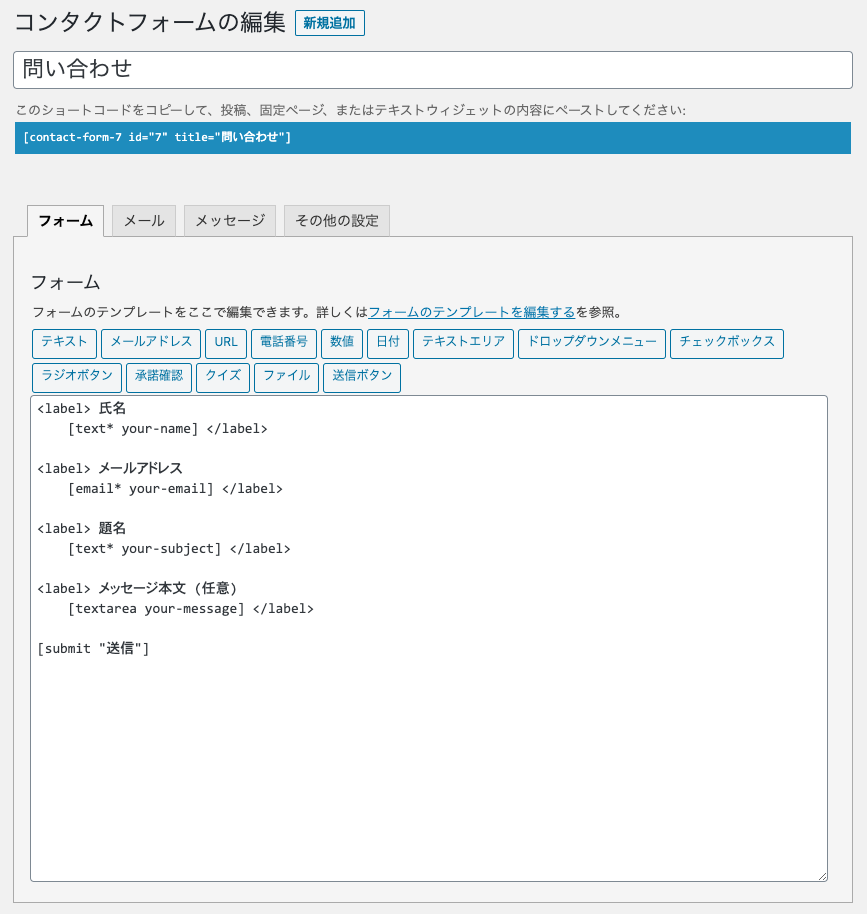This screenshot has width=867, height=914.
Task: Insert a 承諾確認 form tag
Action: [x=159, y=378]
